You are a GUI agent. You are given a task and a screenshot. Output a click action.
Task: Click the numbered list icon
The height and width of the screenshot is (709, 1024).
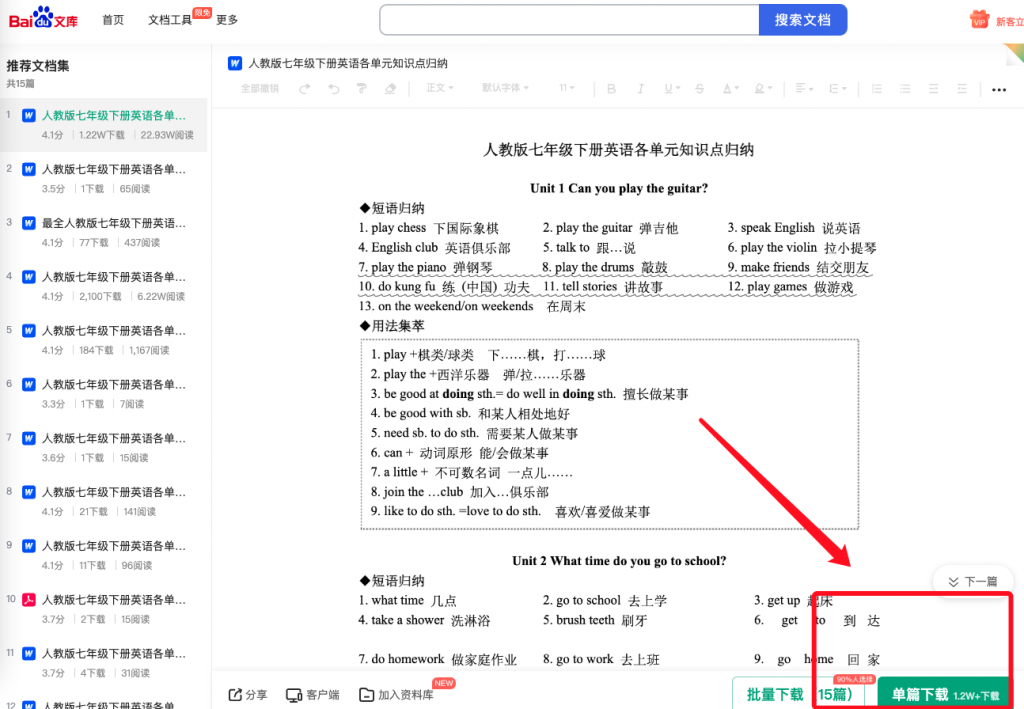click(x=876, y=88)
